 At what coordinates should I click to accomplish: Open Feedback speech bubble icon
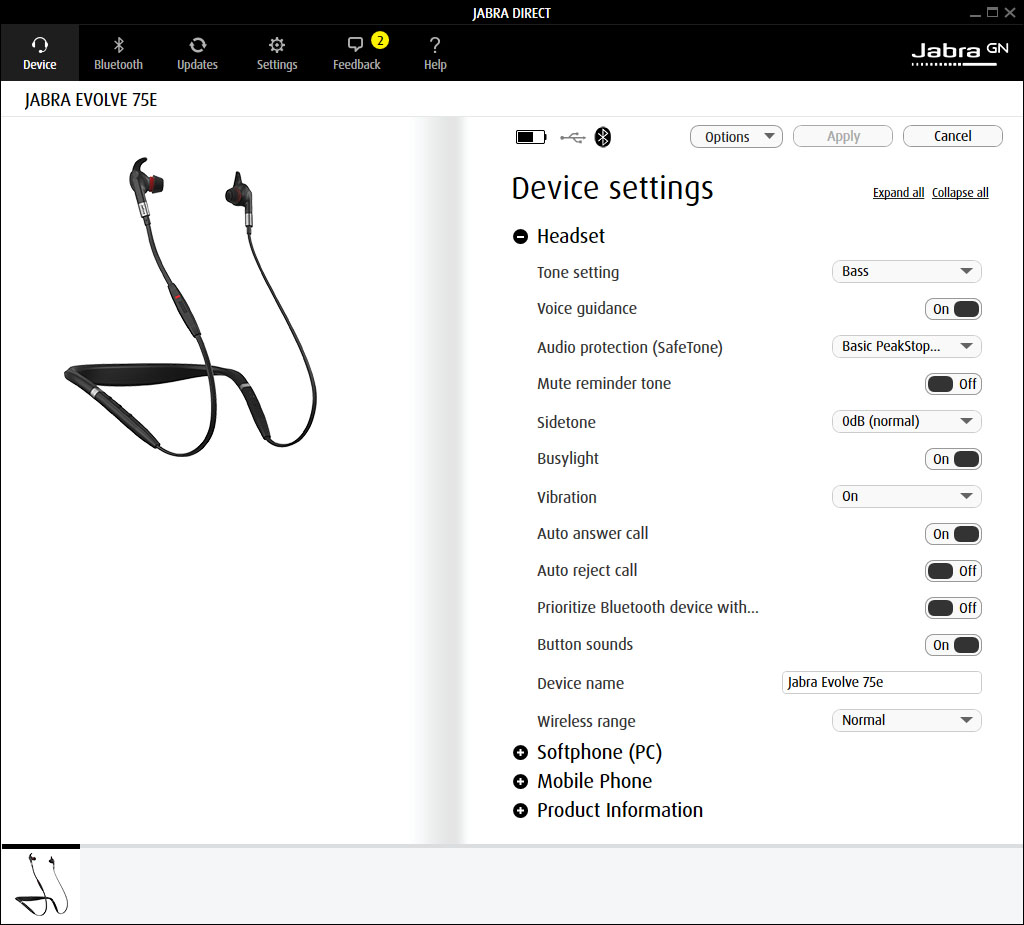tap(355, 46)
